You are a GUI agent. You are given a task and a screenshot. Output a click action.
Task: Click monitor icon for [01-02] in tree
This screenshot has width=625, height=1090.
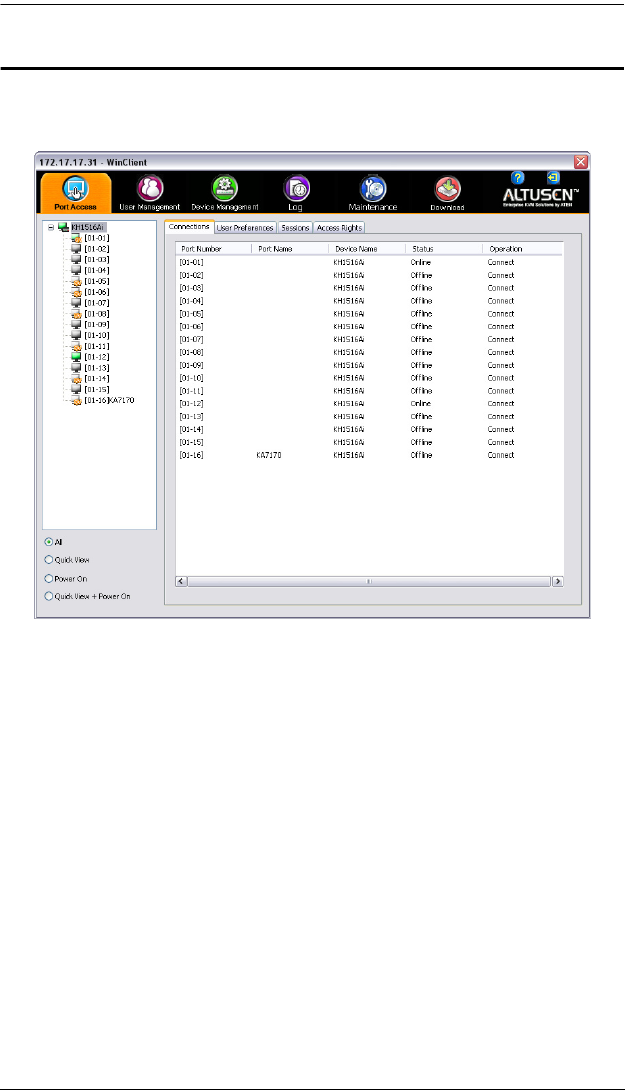click(x=76, y=249)
